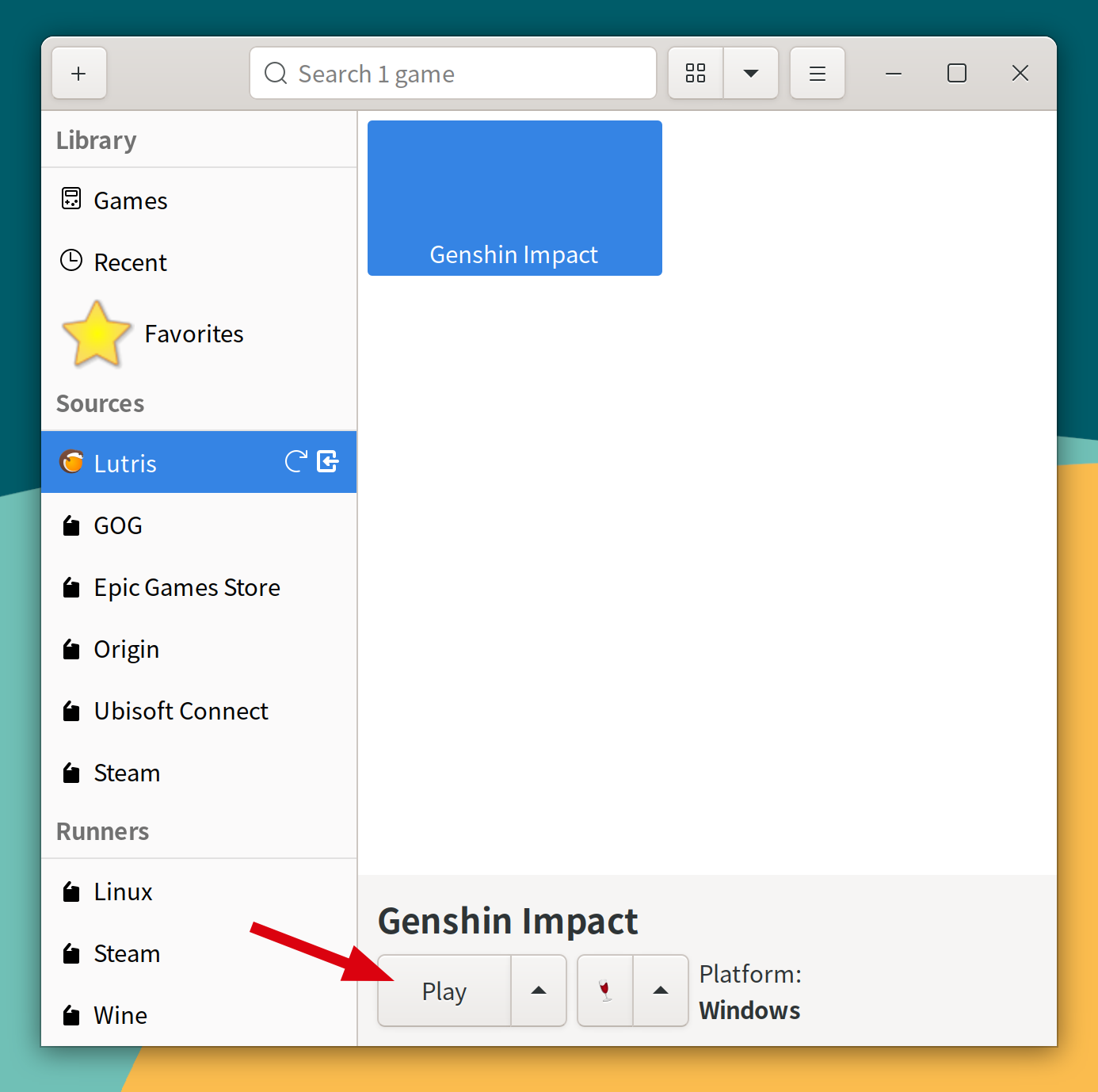The image size is (1098, 1092).
Task: Select Steam under Sources
Action: coord(199,773)
